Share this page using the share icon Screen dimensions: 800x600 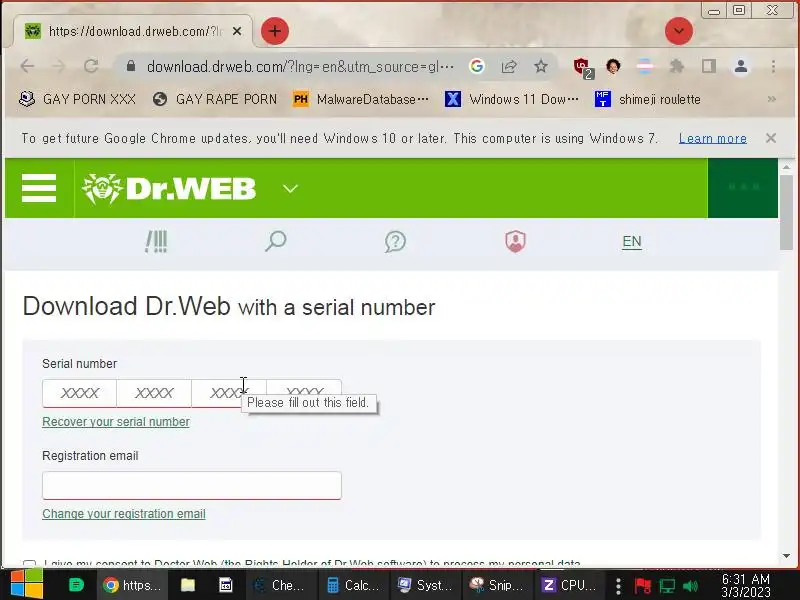pyautogui.click(x=509, y=66)
